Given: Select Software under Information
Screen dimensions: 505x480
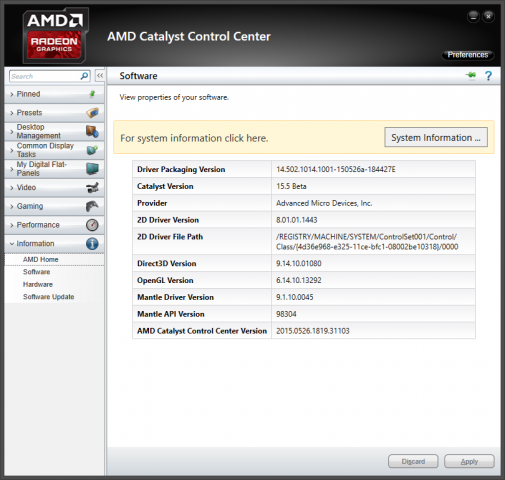Looking at the screenshot, I should [36, 272].
